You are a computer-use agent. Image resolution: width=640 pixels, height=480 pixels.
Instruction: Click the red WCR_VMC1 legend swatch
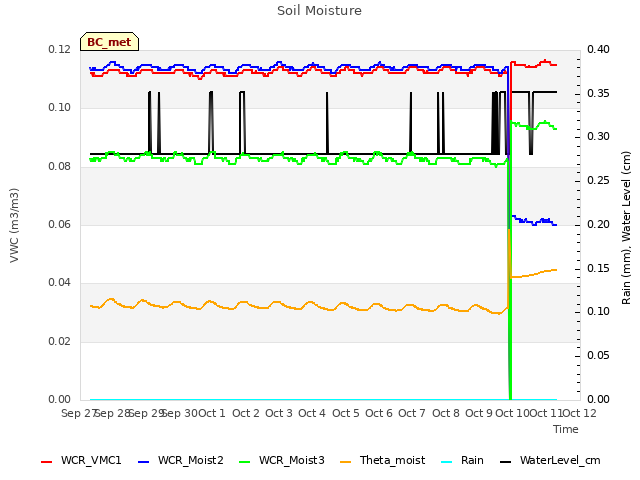pyautogui.click(x=47, y=462)
